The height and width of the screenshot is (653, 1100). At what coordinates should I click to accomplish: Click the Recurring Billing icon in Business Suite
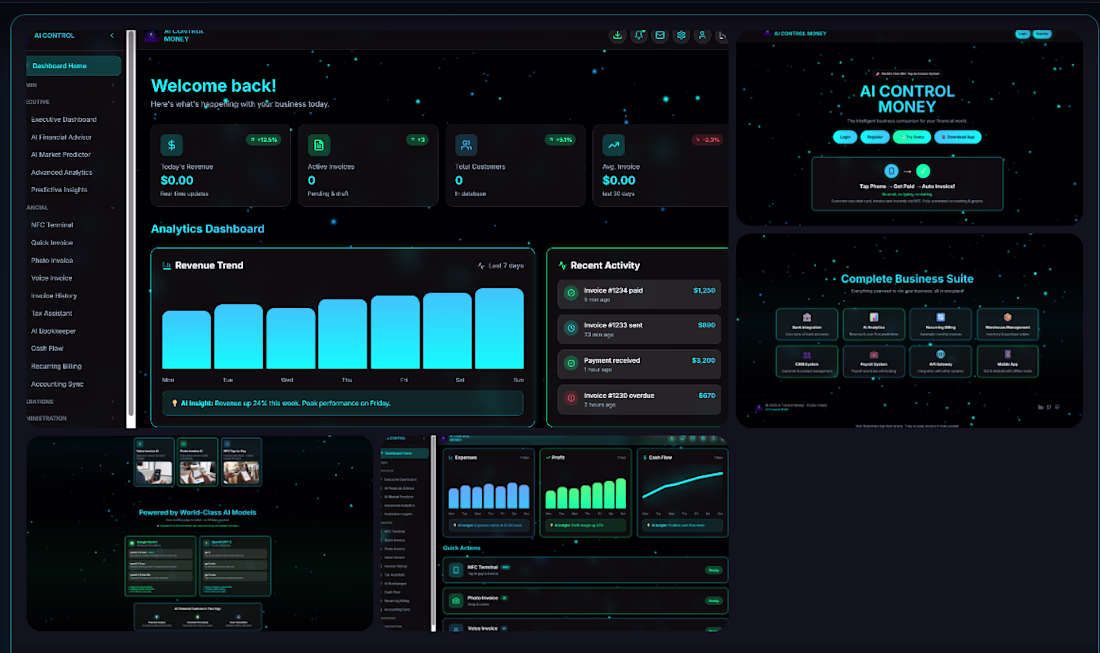(x=941, y=317)
